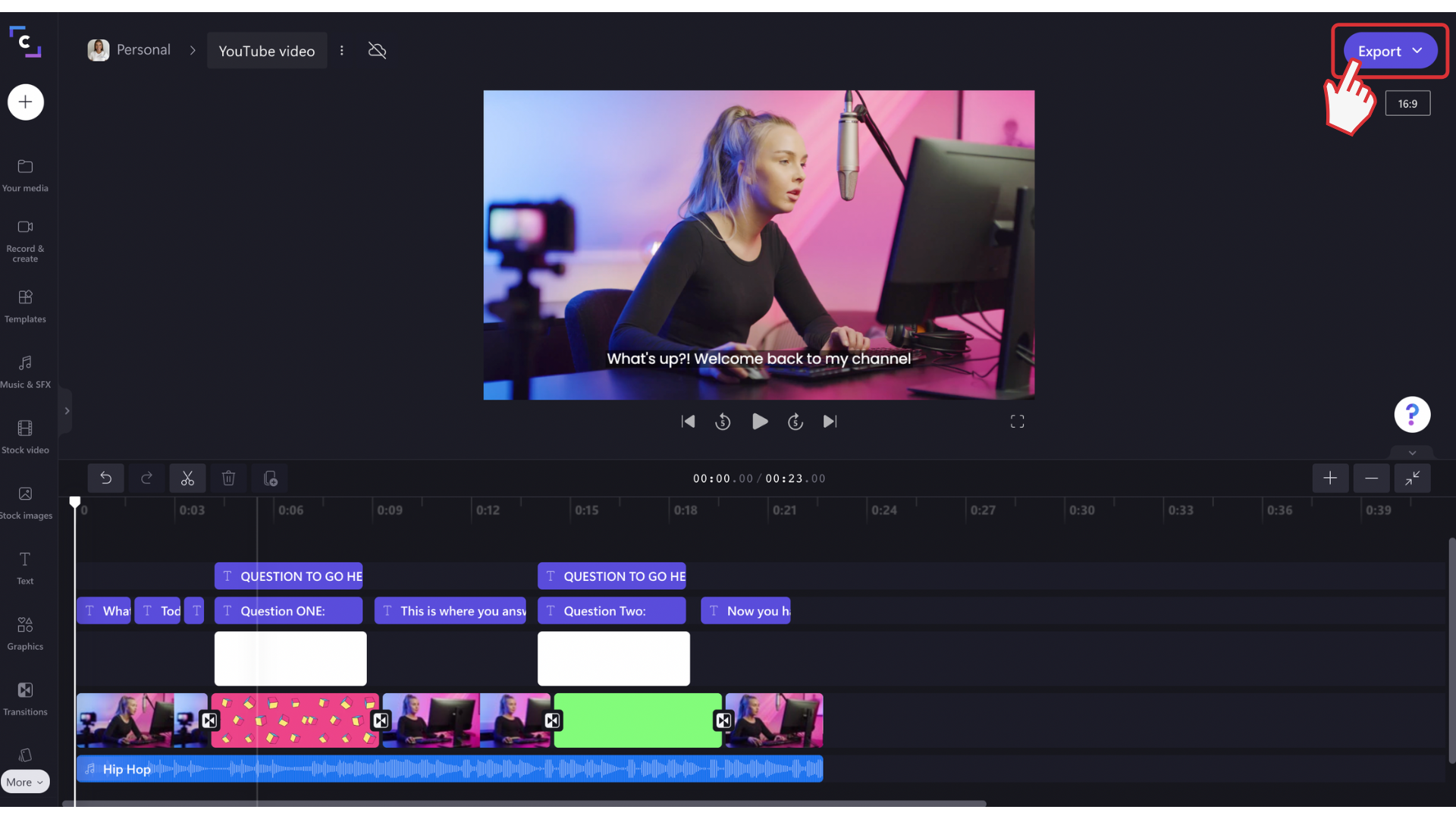Screen dimensions: 1456x819
Task: Open the Transitions panel in the sidebar
Action: 25,696
